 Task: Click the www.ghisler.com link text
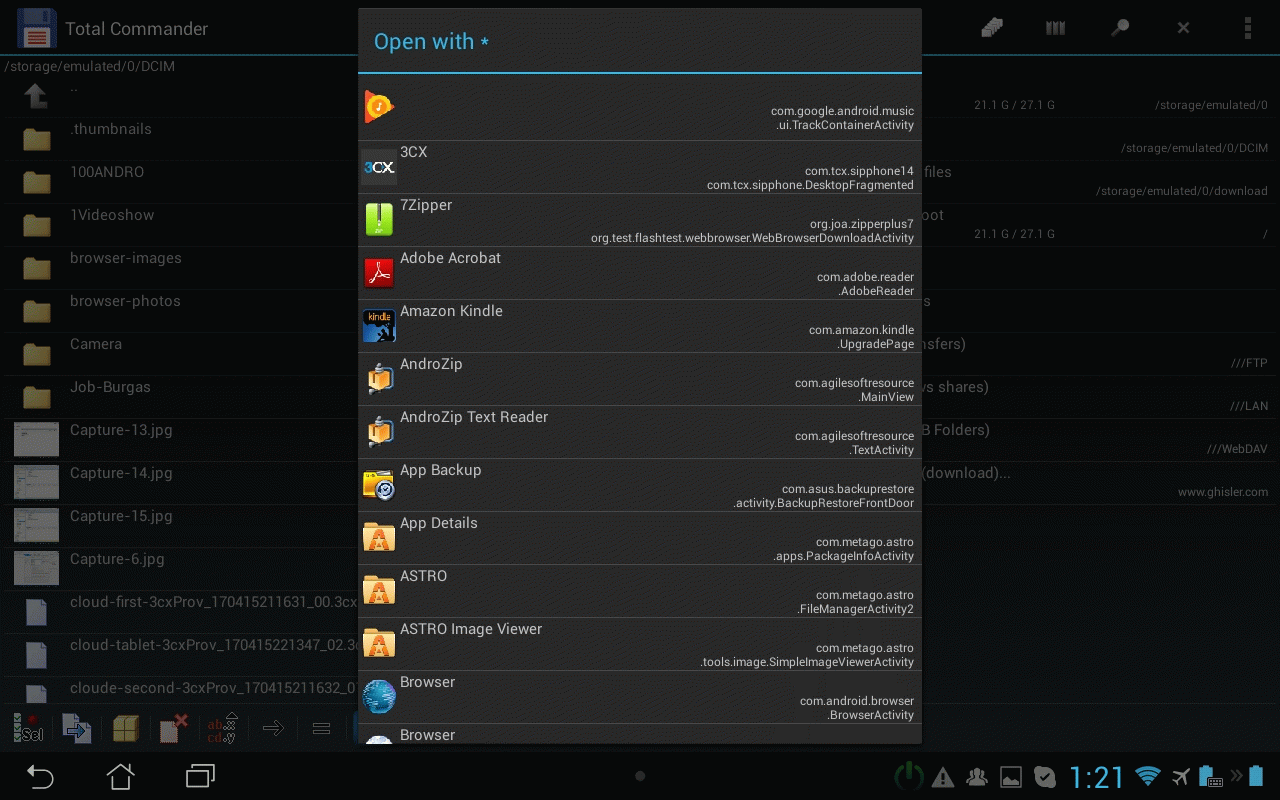[x=1223, y=492]
